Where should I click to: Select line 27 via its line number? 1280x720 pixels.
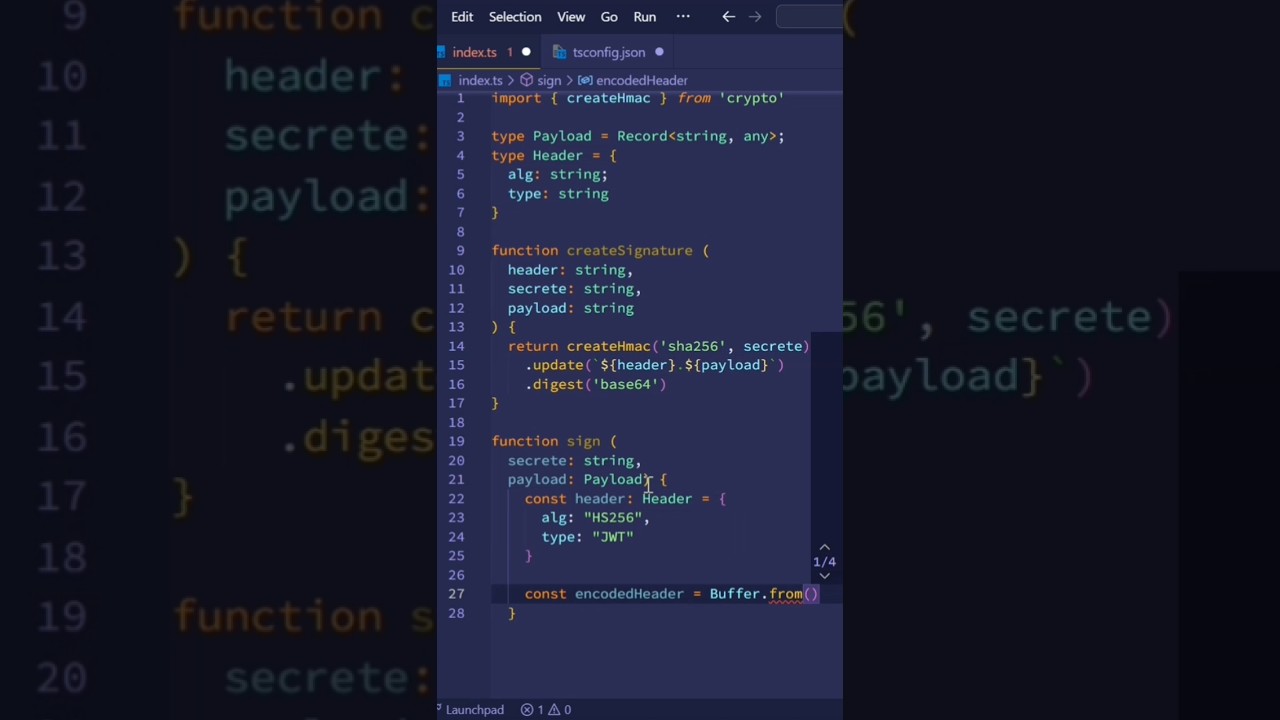[455, 594]
